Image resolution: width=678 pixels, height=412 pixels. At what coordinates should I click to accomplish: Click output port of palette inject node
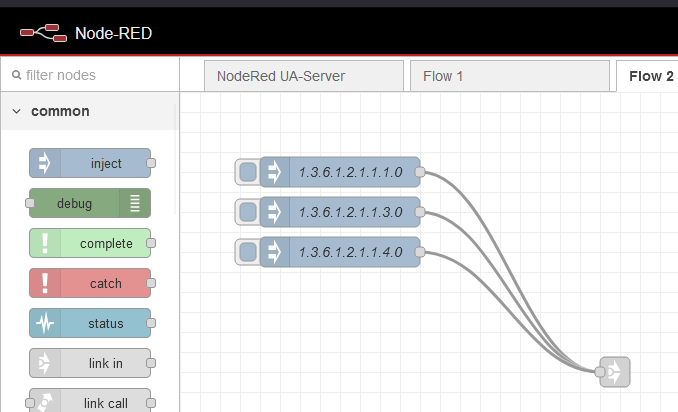coord(151,163)
